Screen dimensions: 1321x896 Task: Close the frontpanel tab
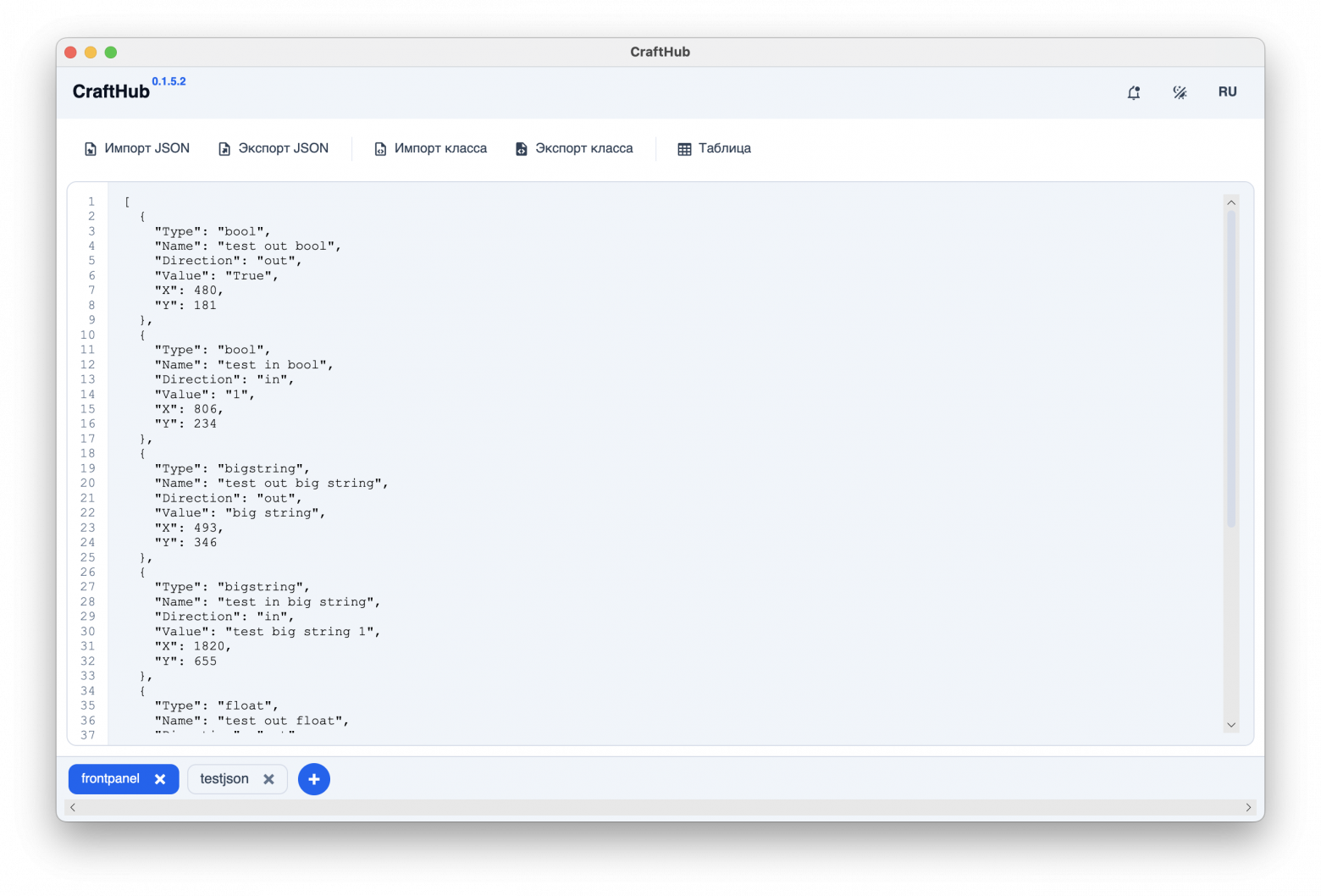[160, 779]
